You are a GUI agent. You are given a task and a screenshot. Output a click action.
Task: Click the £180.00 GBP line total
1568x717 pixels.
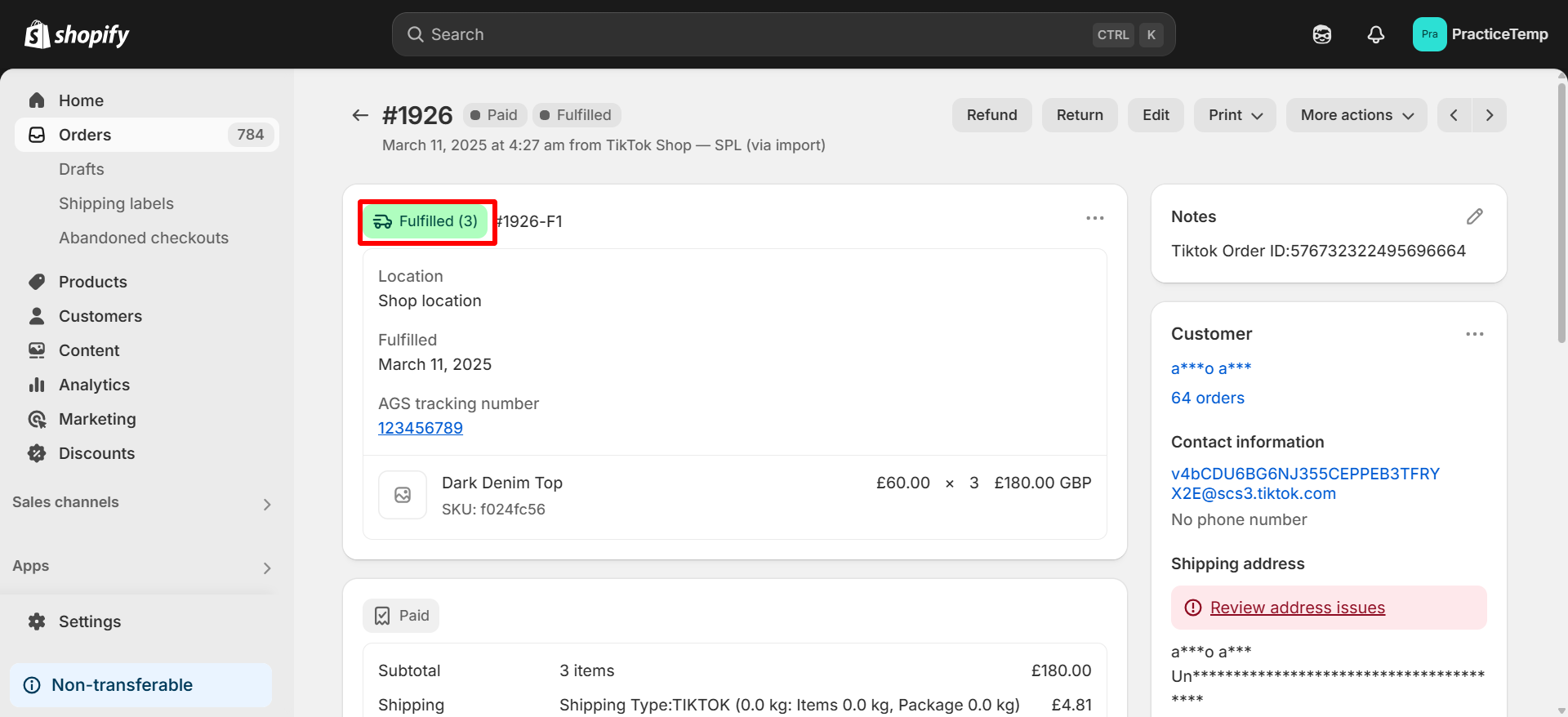1043,483
